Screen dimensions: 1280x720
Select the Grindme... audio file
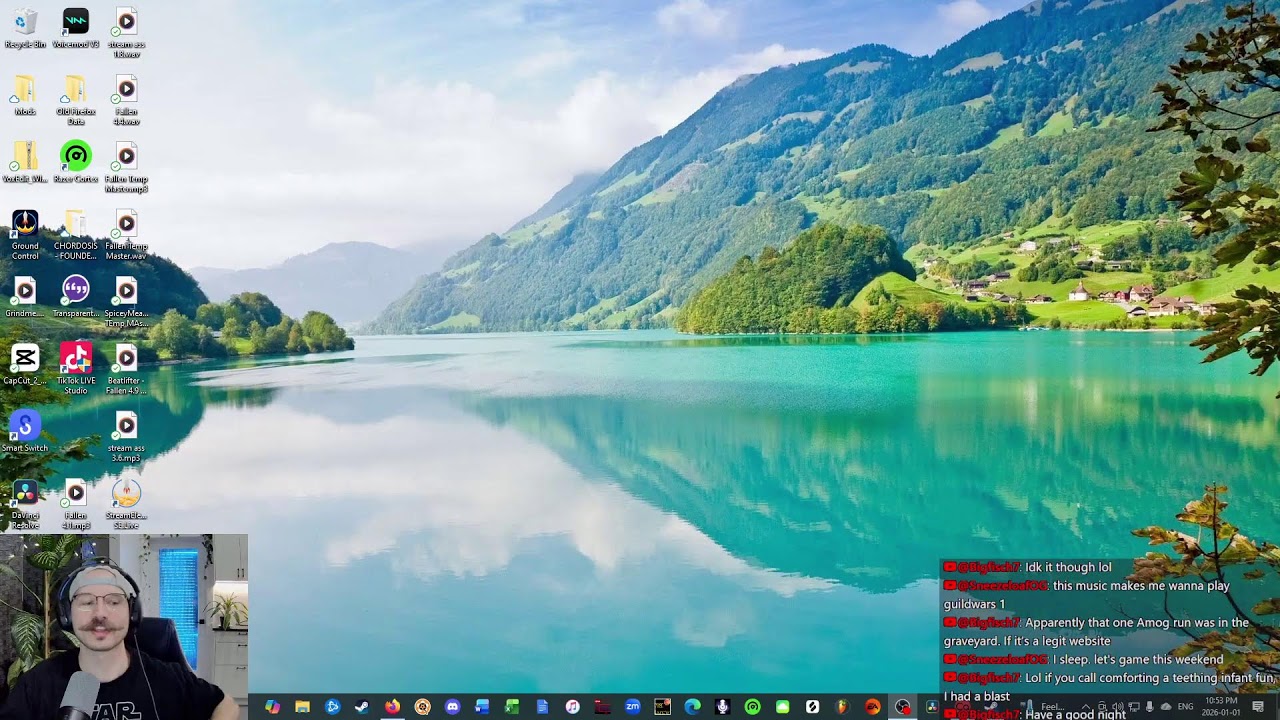coord(25,297)
